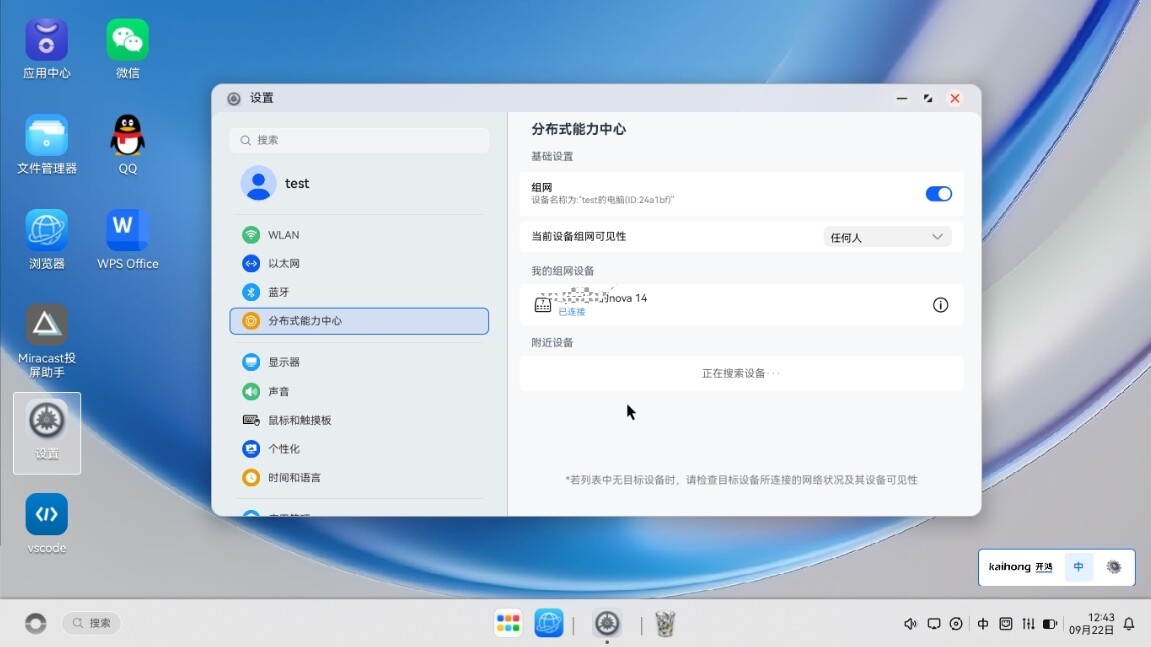Open 声音 settings in the sidebar

coord(359,391)
